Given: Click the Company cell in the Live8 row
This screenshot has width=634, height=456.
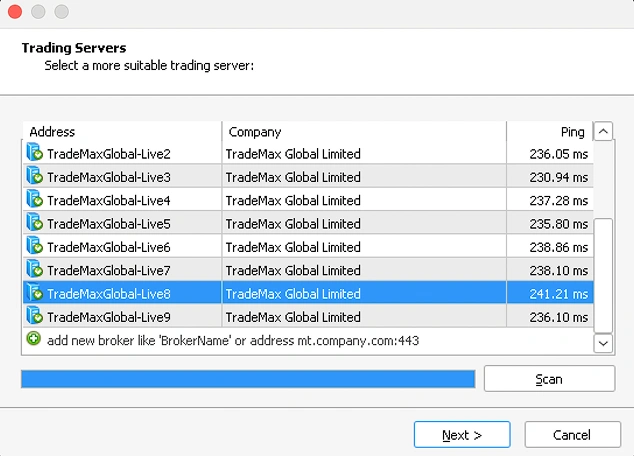Looking at the screenshot, I should 364,293.
